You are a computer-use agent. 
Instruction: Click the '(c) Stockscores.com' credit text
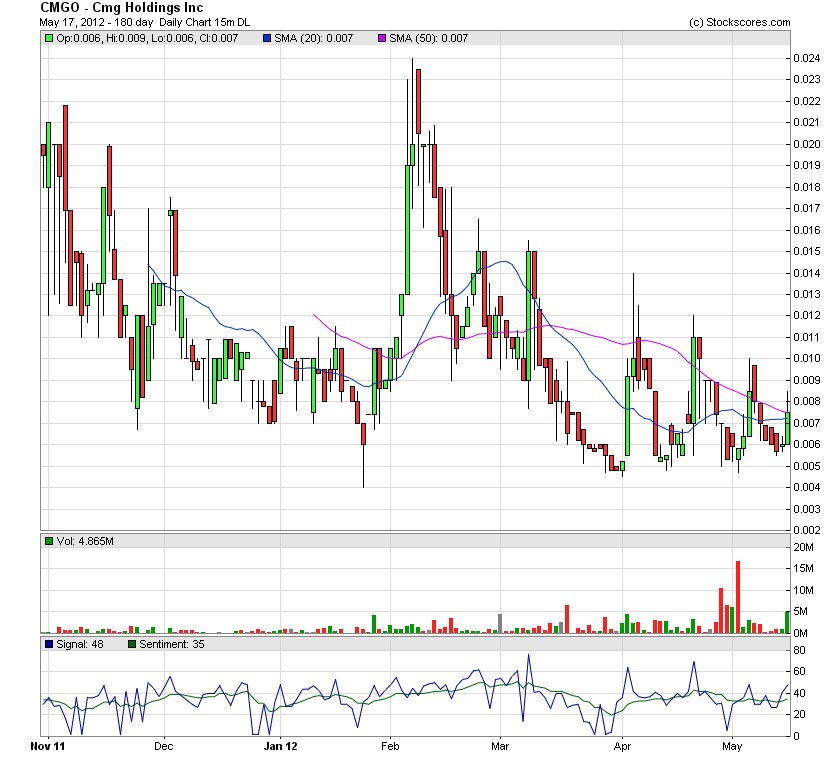coord(739,22)
